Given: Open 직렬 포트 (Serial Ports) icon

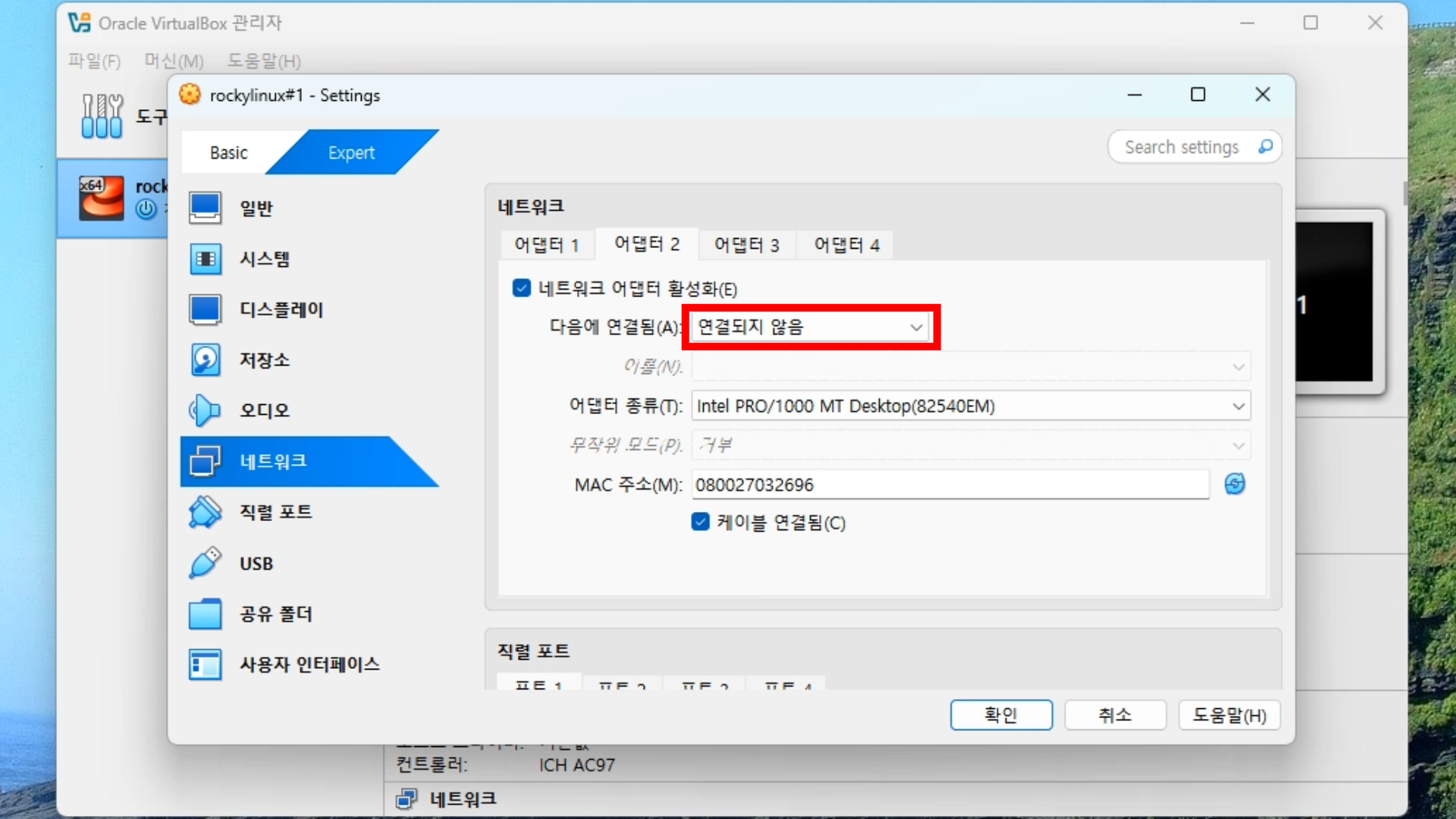Looking at the screenshot, I should 206,512.
